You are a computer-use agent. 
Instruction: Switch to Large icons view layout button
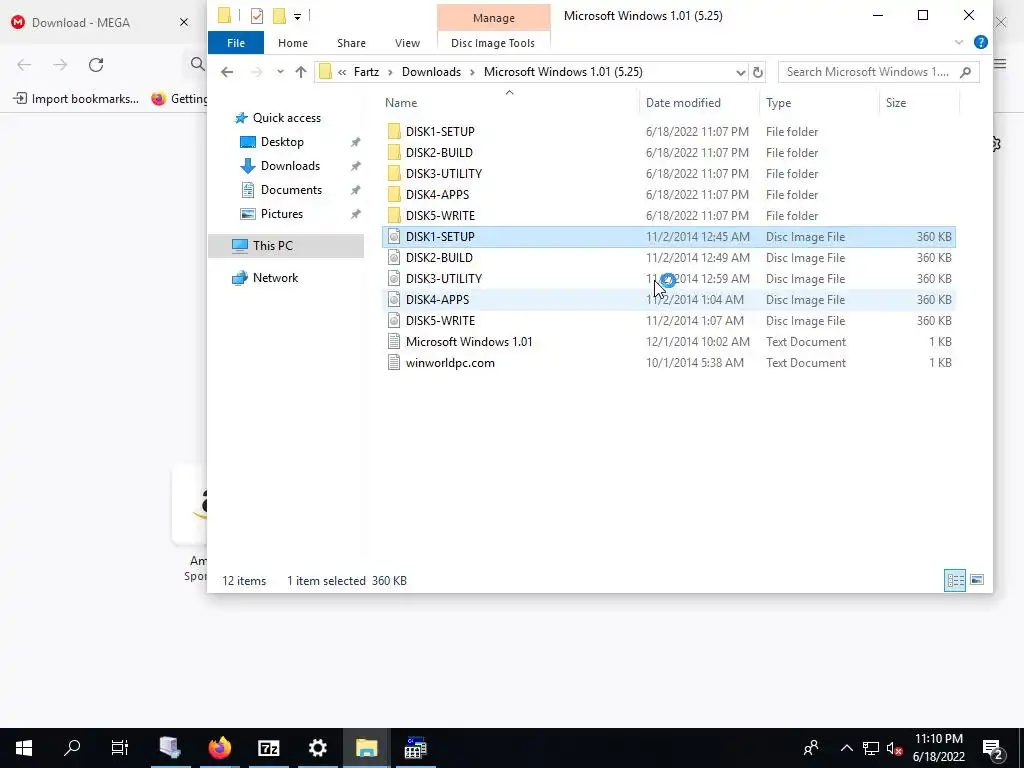point(977,580)
